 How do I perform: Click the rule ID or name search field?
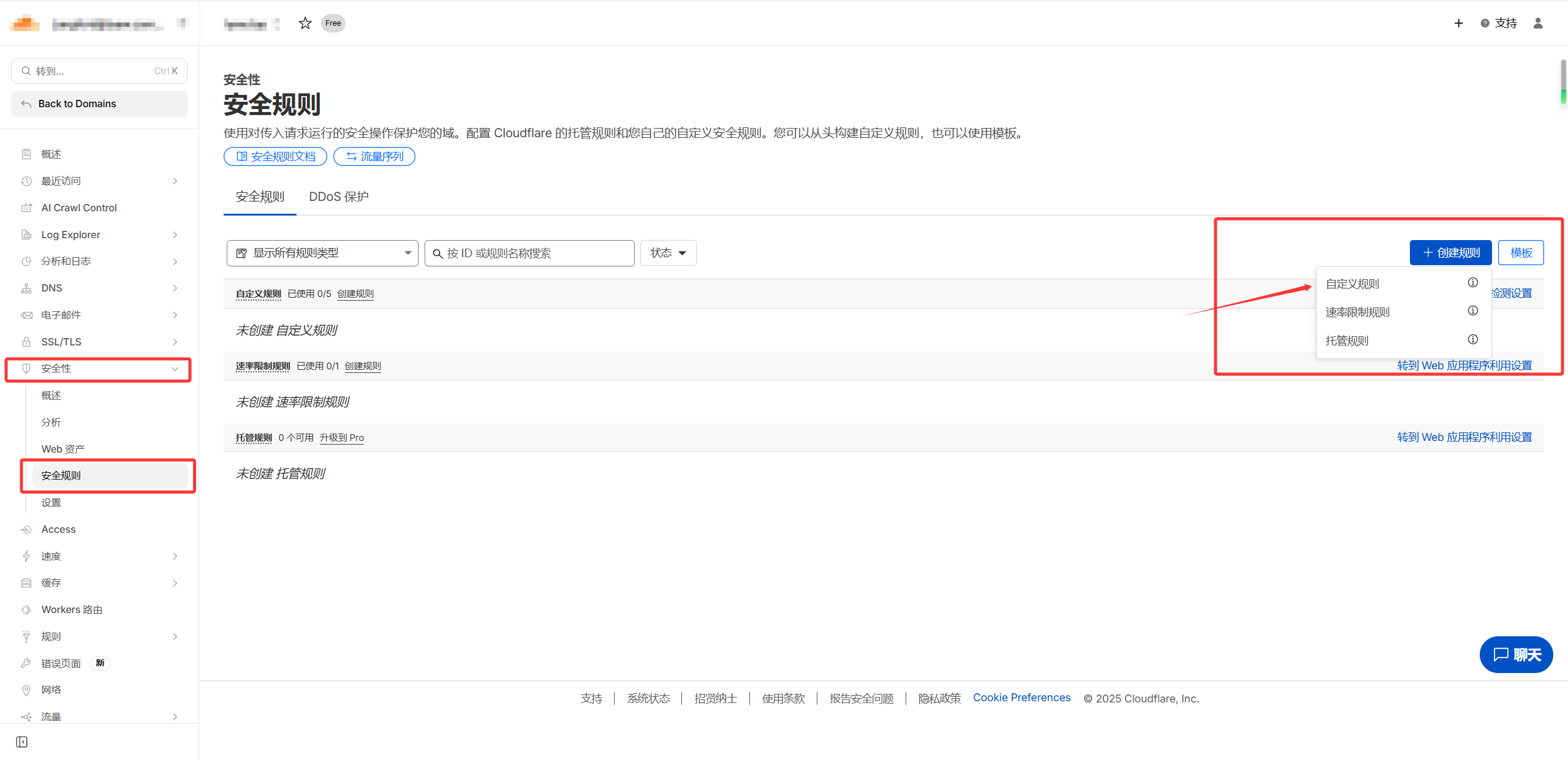pyautogui.click(x=529, y=254)
